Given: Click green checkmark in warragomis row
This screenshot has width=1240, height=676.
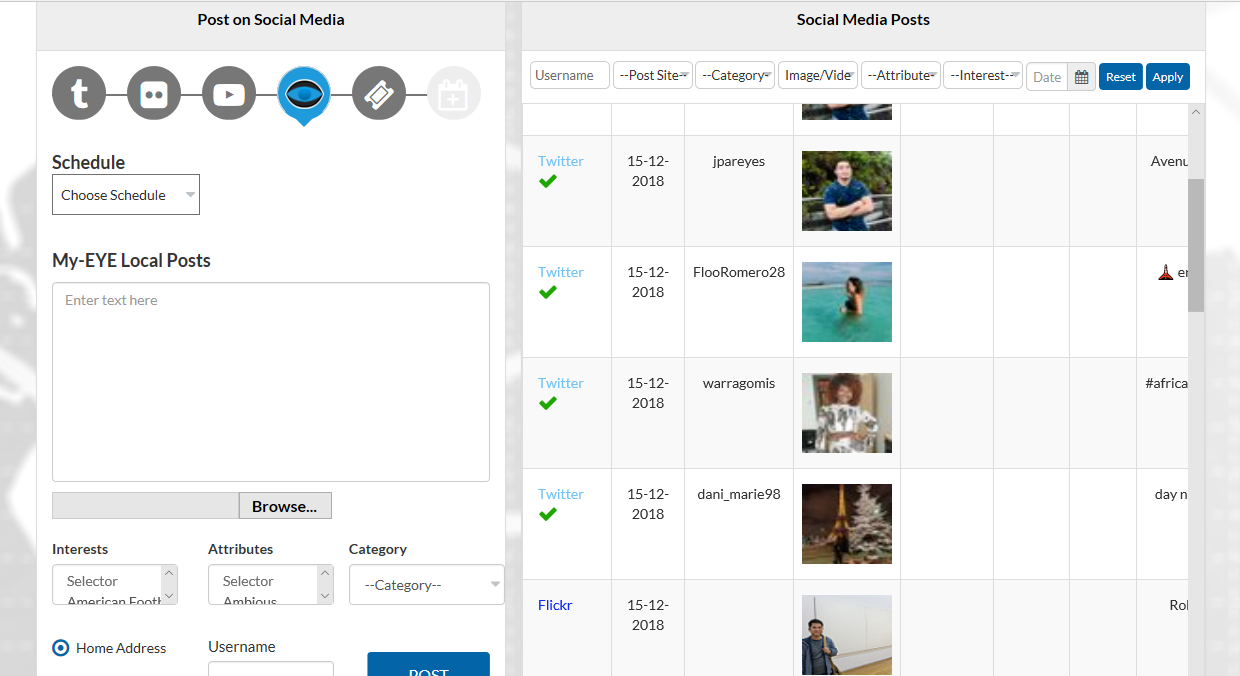Looking at the screenshot, I should tap(548, 404).
